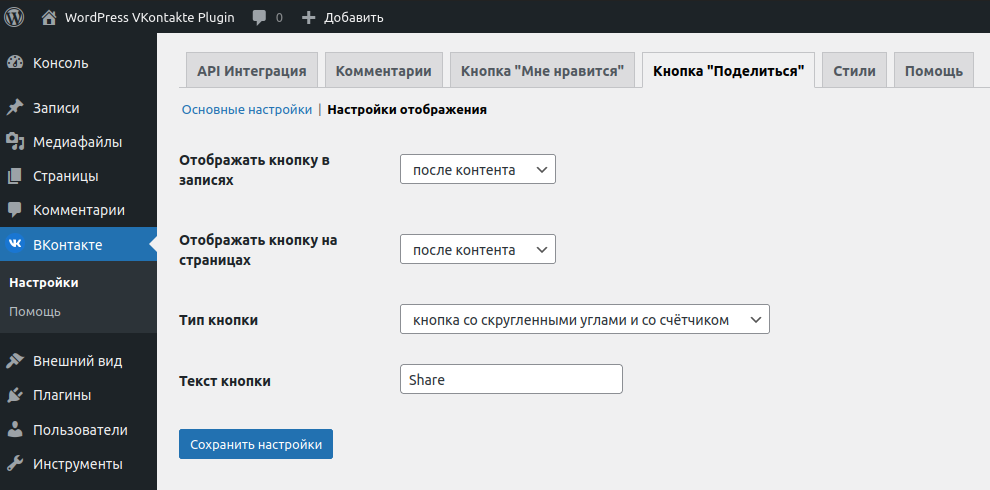Select the Кнопка "Поделиться" tab
Viewport: 990px width, 490px height.
(729, 70)
